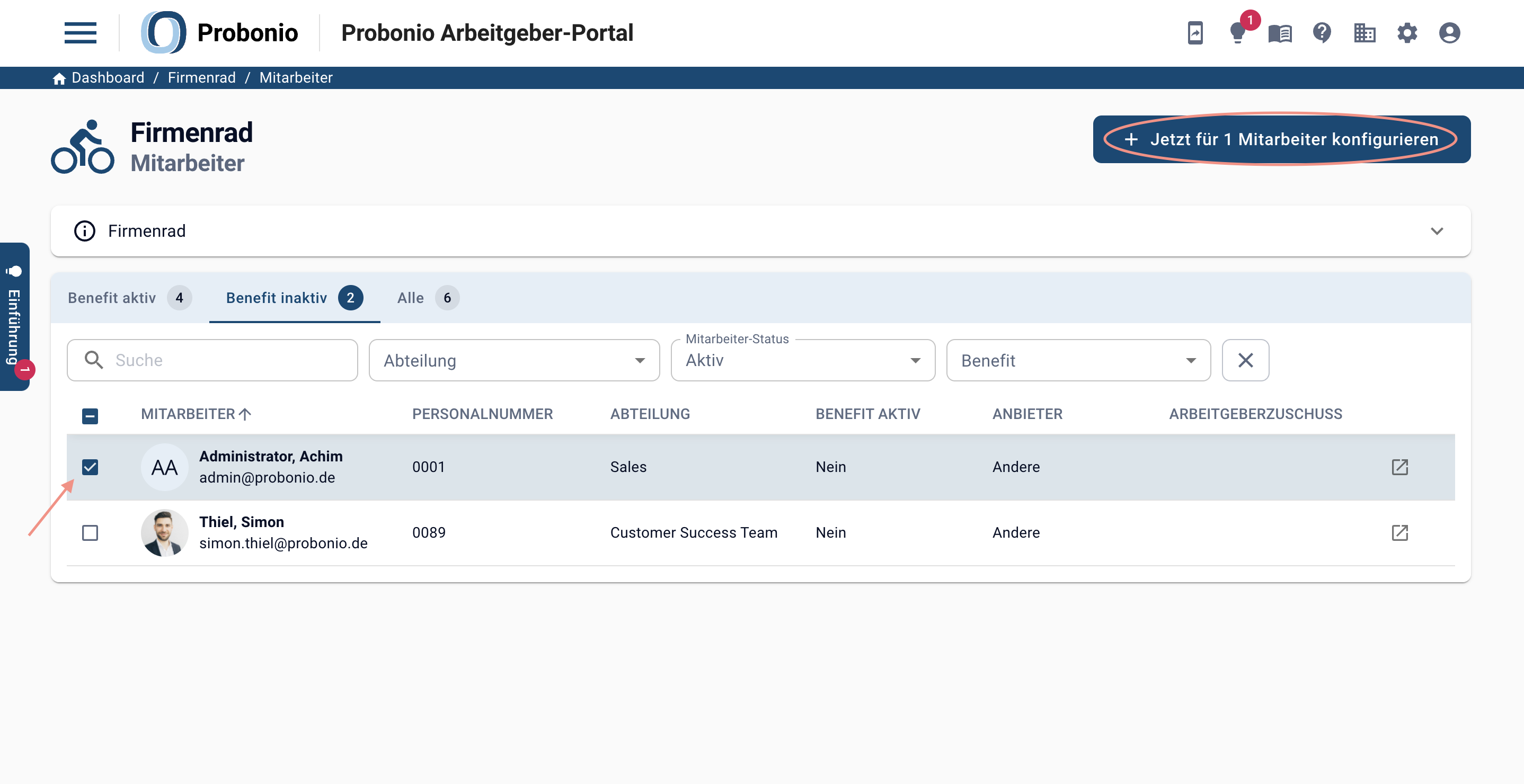This screenshot has height=784, width=1524.
Task: Expand the Firmenrad info panel chevron
Action: (x=1437, y=231)
